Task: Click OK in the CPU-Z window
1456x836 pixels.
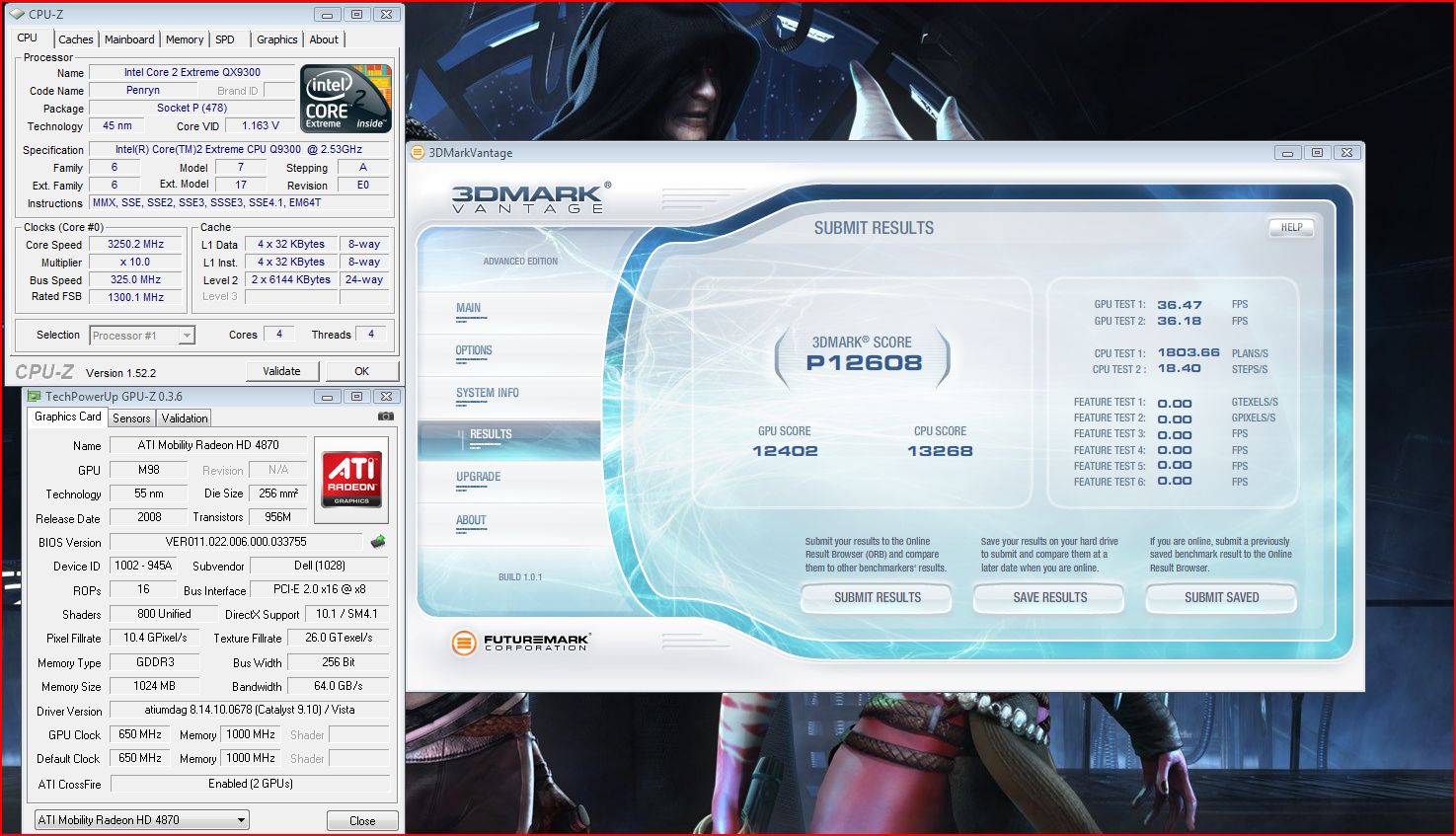Action: click(x=361, y=371)
